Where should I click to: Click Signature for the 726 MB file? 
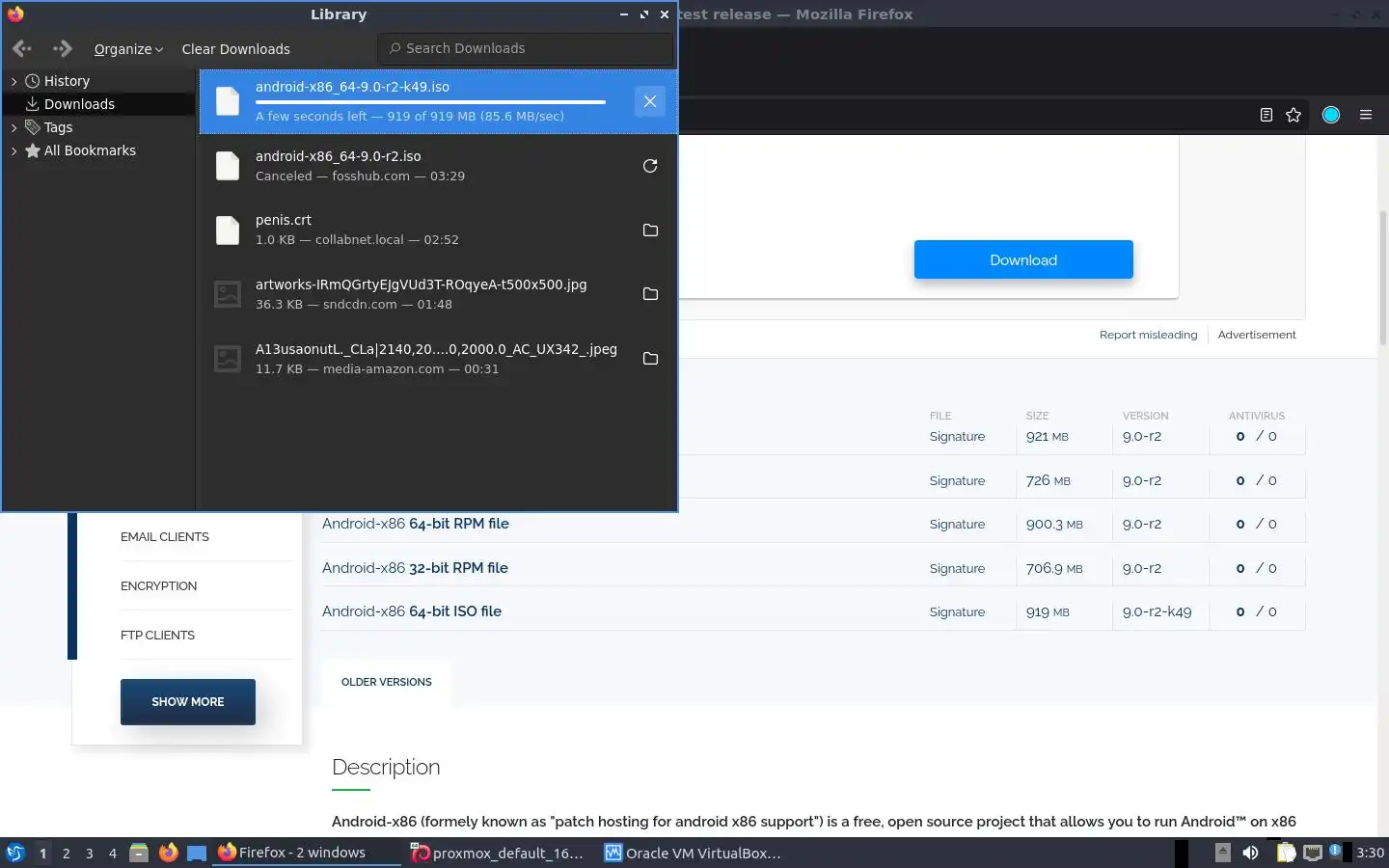(x=957, y=481)
